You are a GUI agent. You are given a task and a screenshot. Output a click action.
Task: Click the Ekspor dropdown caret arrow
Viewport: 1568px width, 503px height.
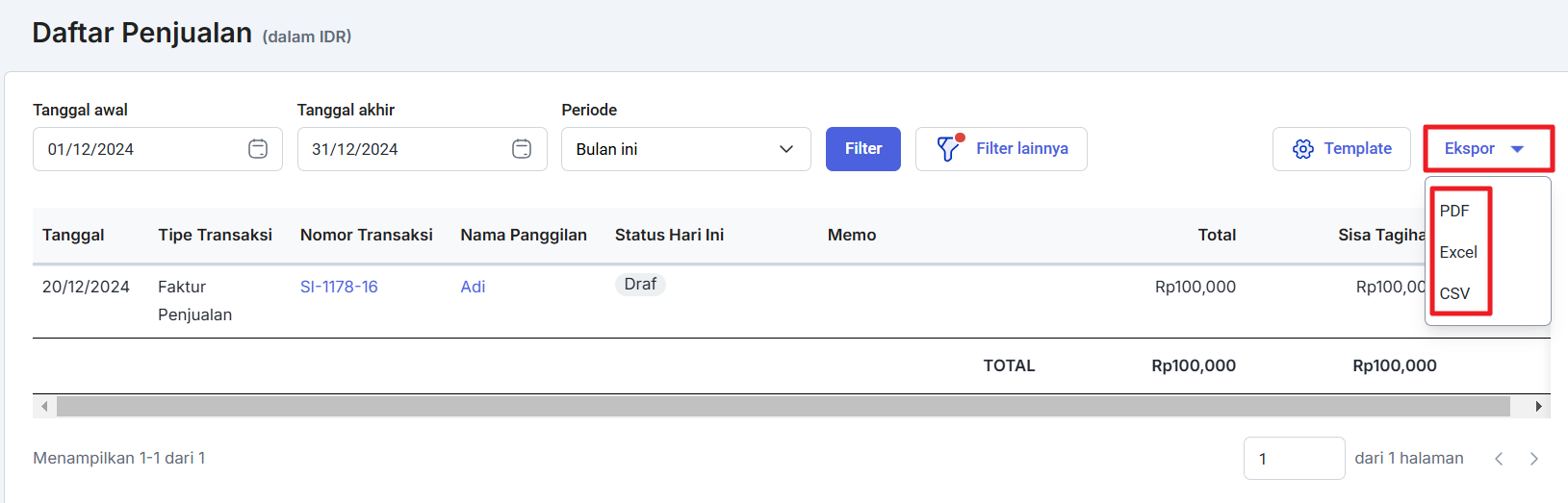click(x=1518, y=149)
